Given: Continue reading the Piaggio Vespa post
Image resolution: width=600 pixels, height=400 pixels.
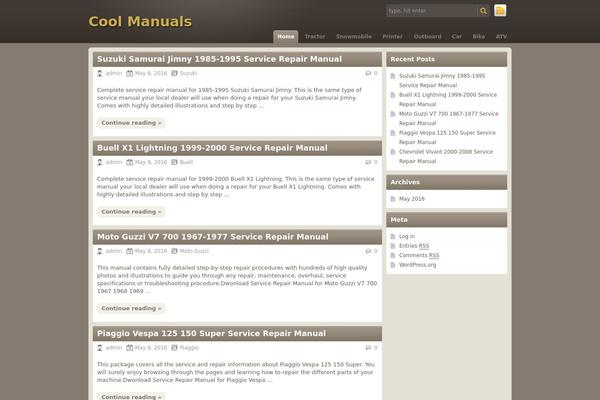Looking at the screenshot, I should click(x=131, y=397).
